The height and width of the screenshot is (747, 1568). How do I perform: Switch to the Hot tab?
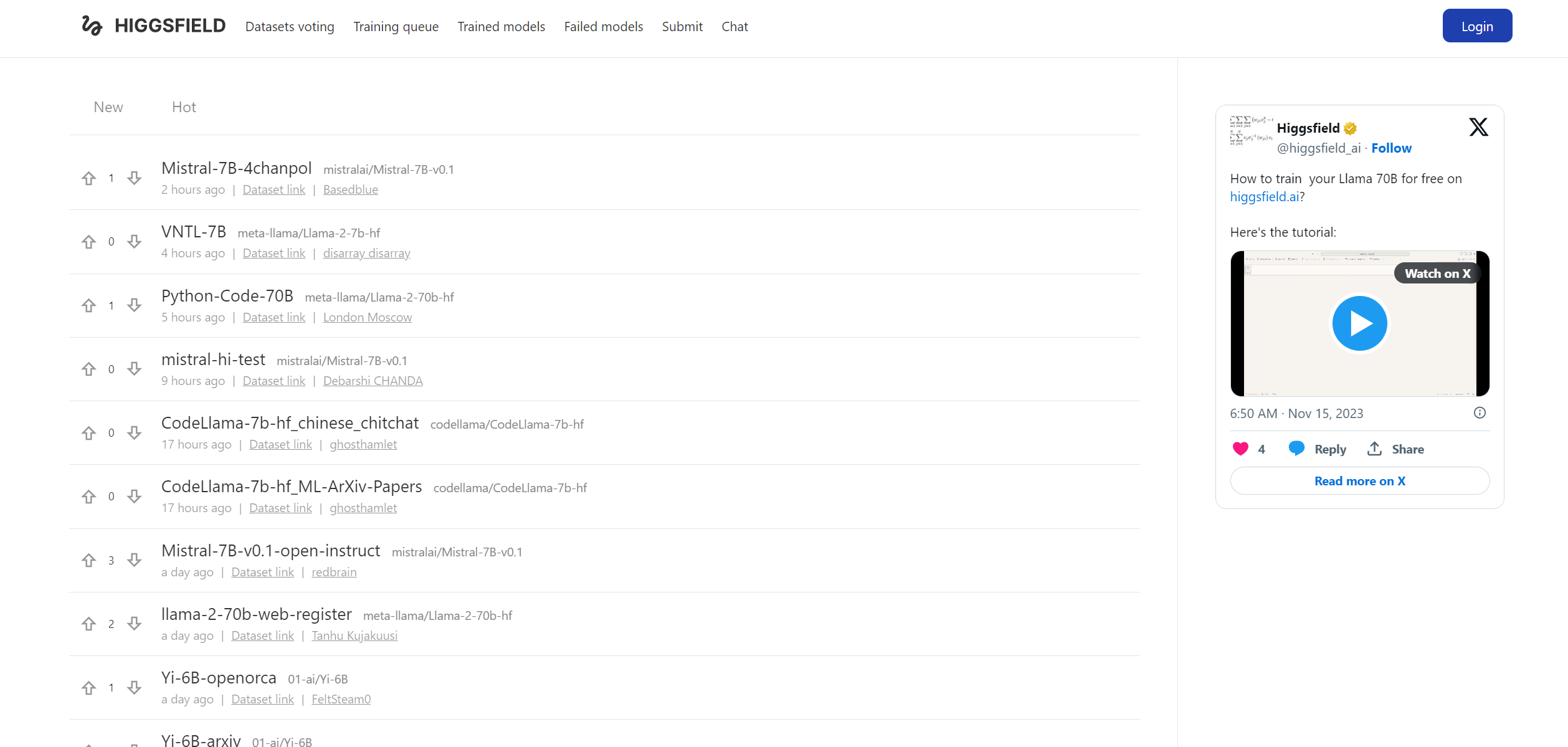184,107
